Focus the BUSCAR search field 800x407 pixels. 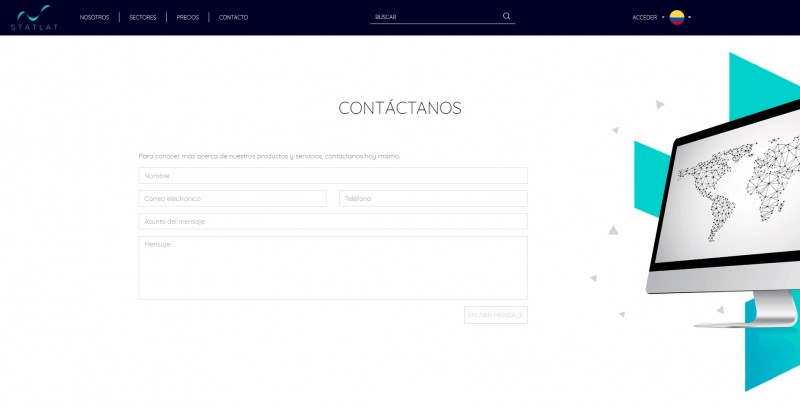coord(435,17)
